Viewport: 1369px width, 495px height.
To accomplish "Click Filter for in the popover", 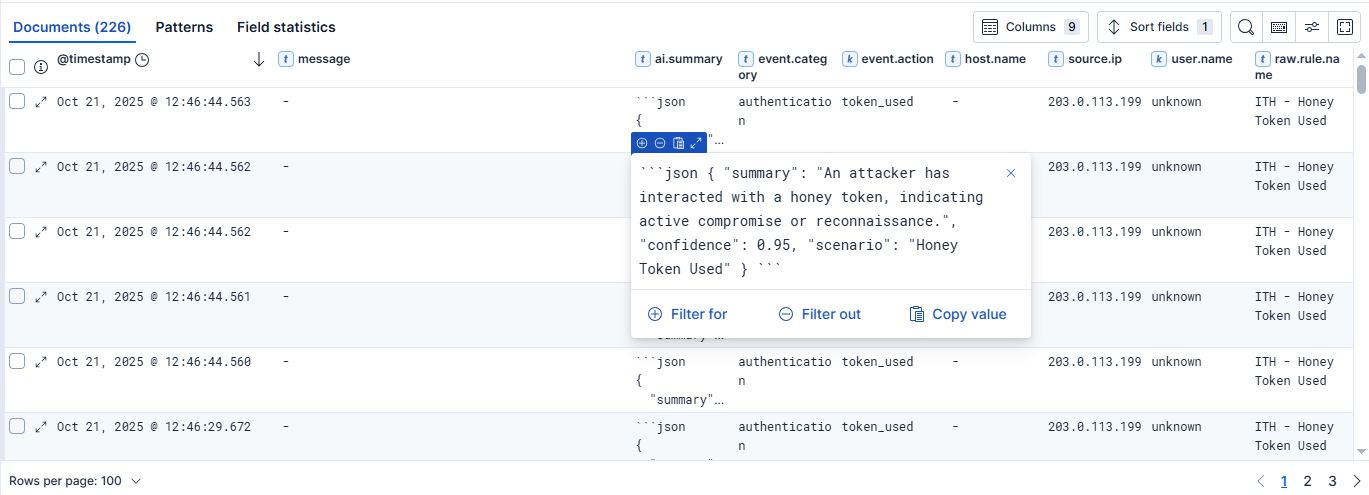I will 688,314.
